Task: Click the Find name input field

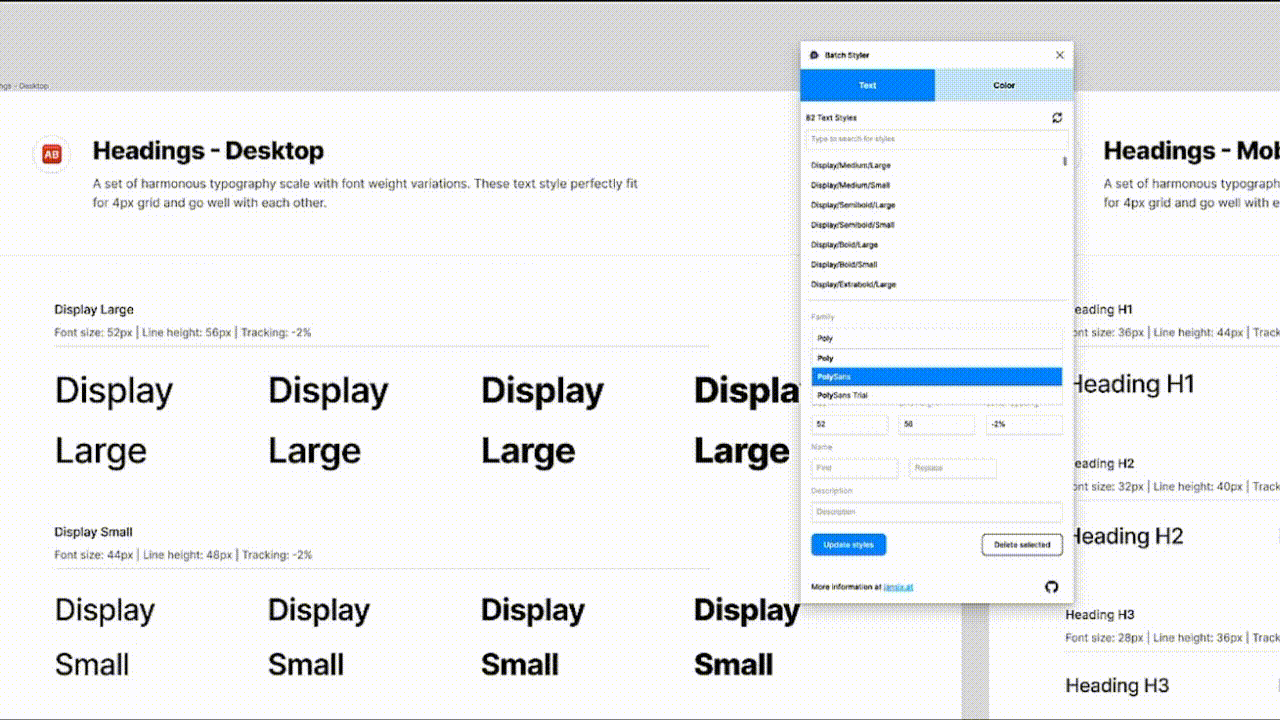Action: click(x=854, y=467)
